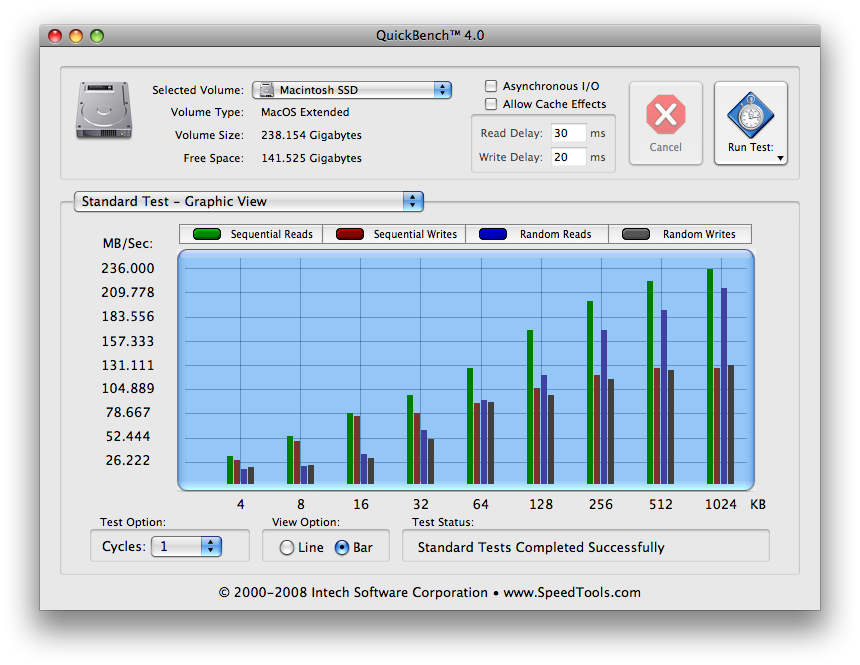Image resolution: width=860 pixels, height=665 pixels.
Task: Click the blue Random Reads swatch
Action: click(493, 234)
